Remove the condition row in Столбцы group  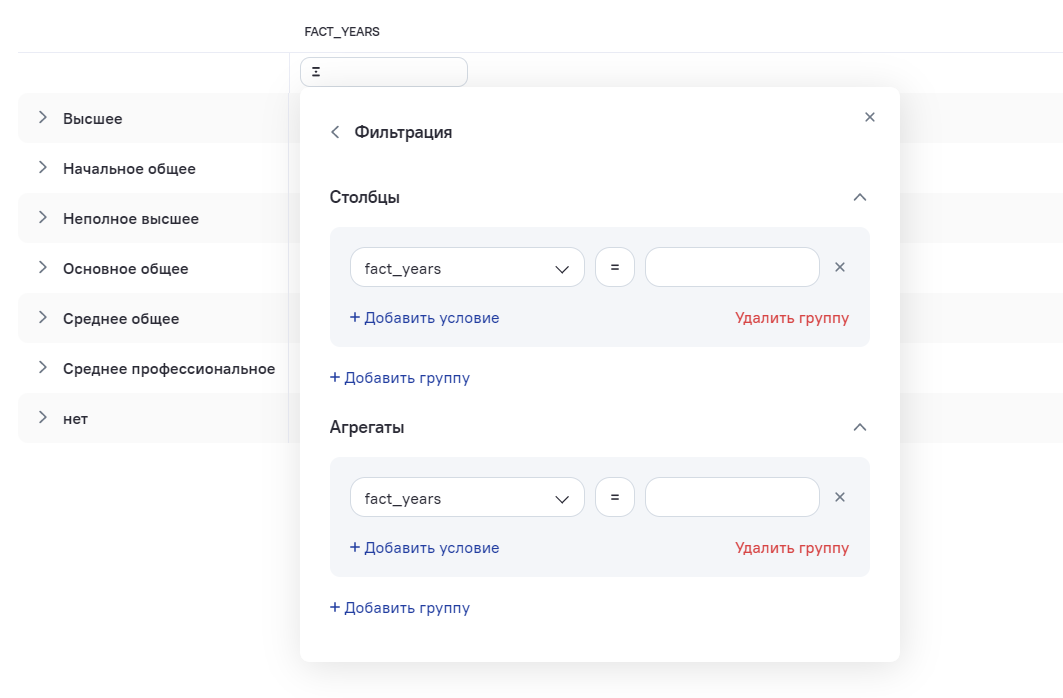(x=840, y=267)
